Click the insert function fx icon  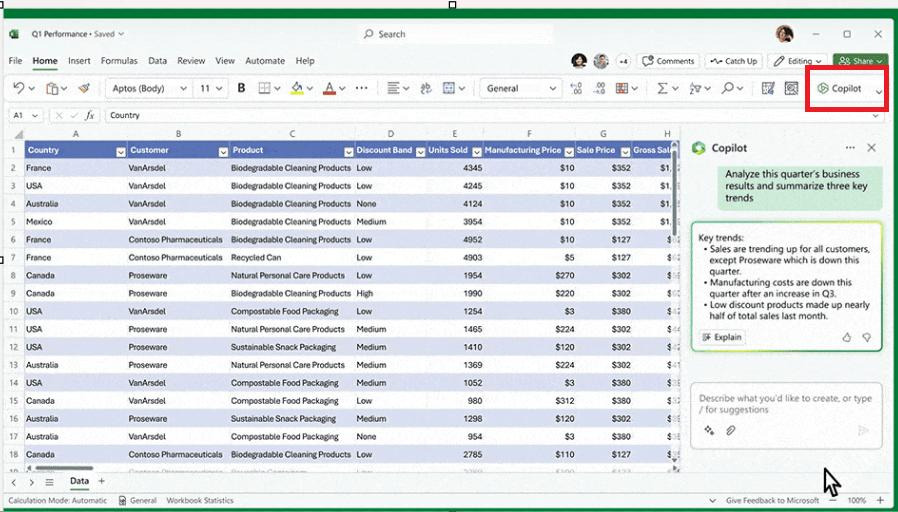[90, 115]
